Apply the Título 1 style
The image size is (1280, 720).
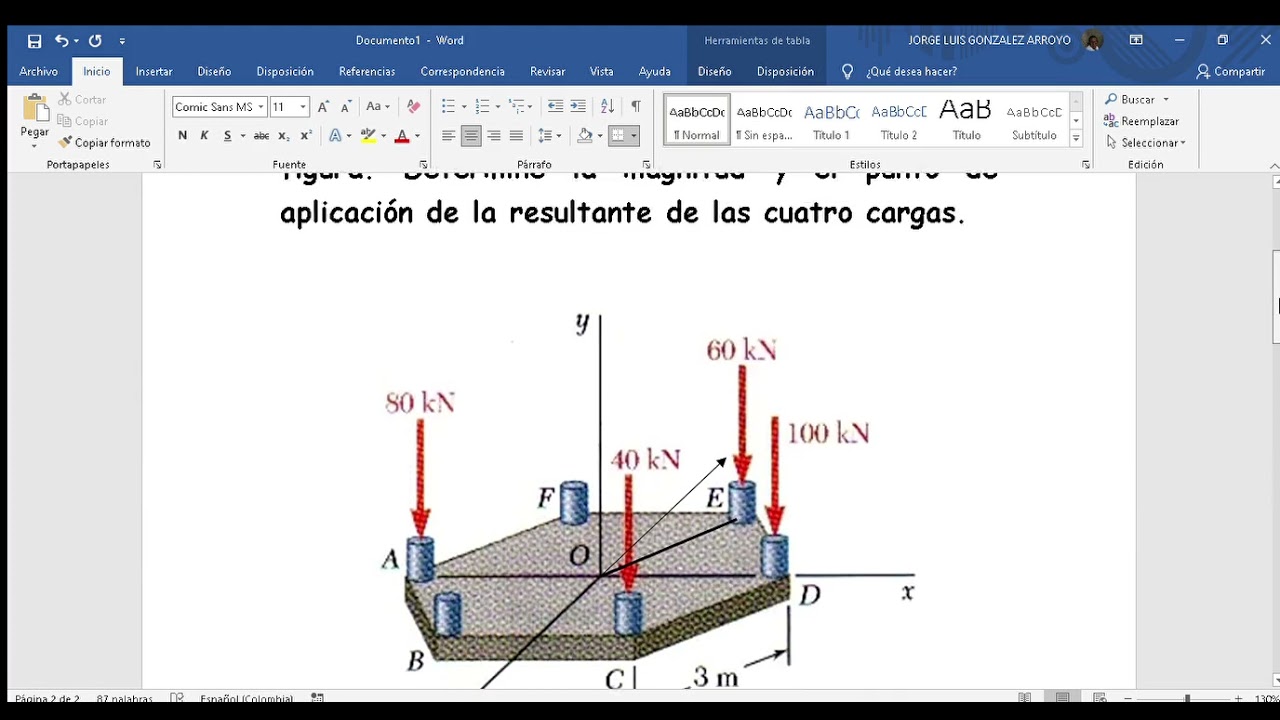pos(831,120)
